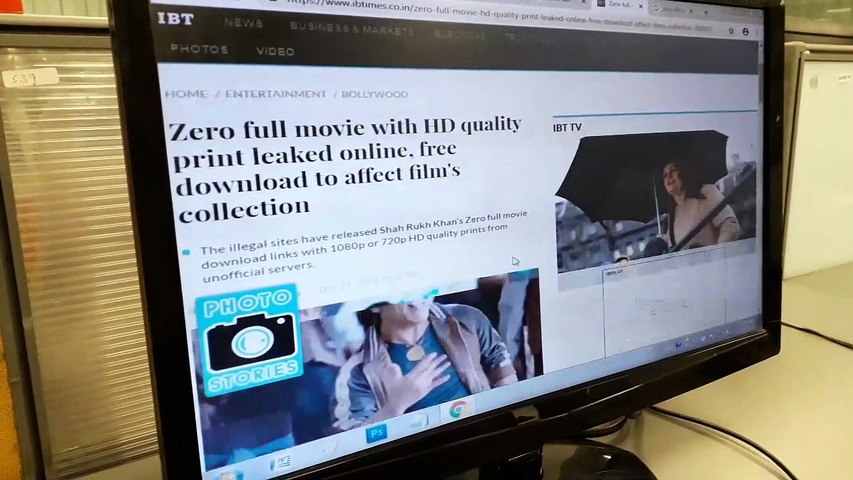Open the BUSINESS & MARKETS section

(351, 28)
